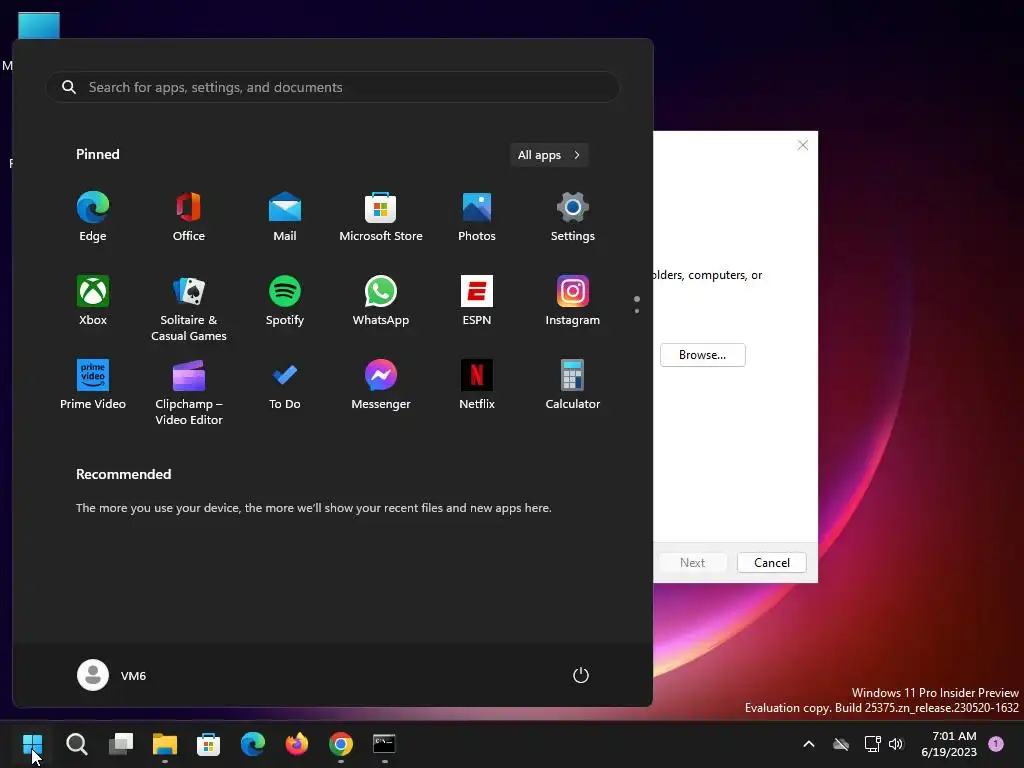
Task: Open Instagram
Action: [x=573, y=301]
